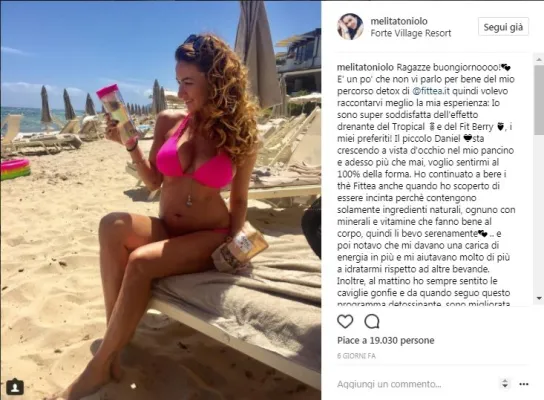Click the scrollbar down arrow in caption
Image resolution: width=544 pixels, height=400 pixels.
tap(539, 298)
